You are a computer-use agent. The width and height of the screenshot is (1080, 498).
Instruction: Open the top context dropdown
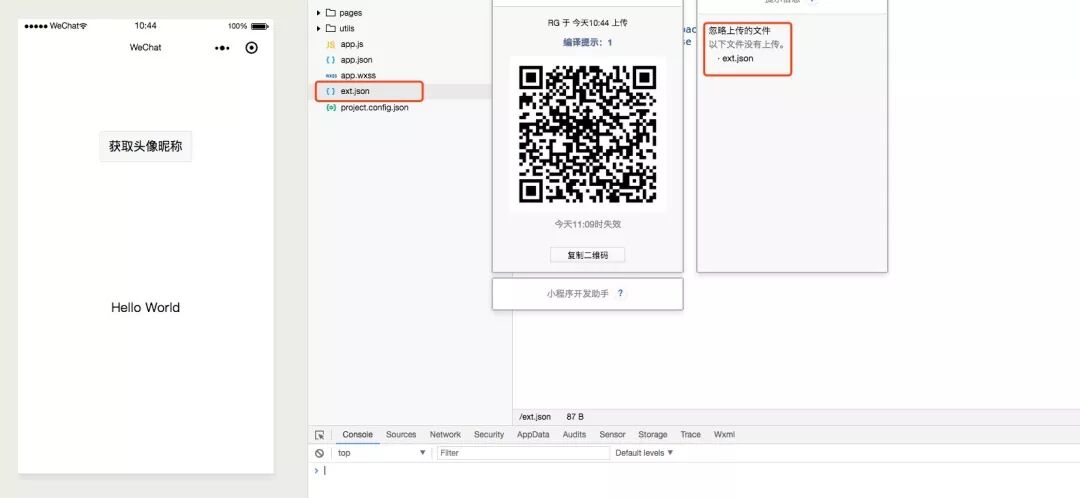(x=382, y=453)
